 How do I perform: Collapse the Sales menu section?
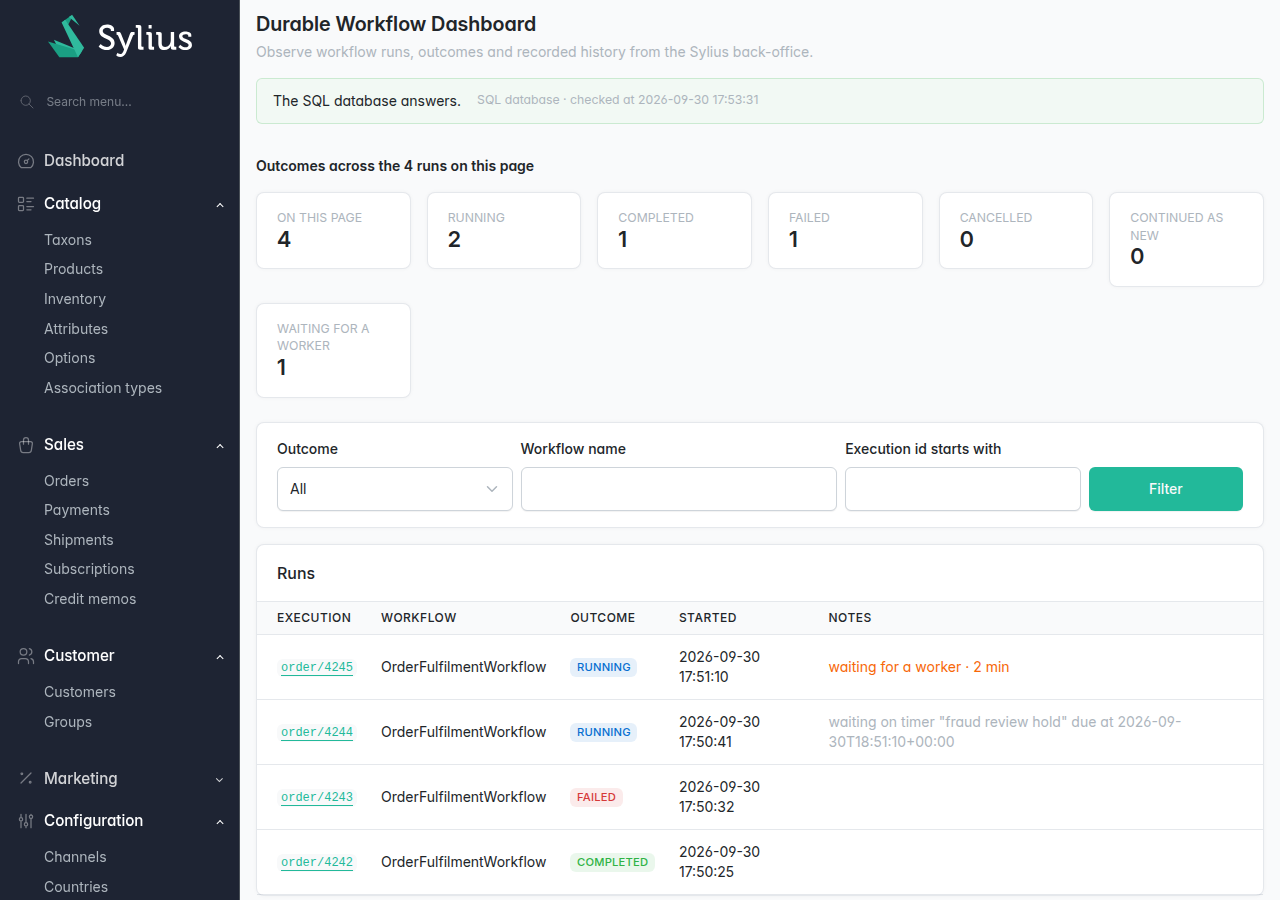220,446
